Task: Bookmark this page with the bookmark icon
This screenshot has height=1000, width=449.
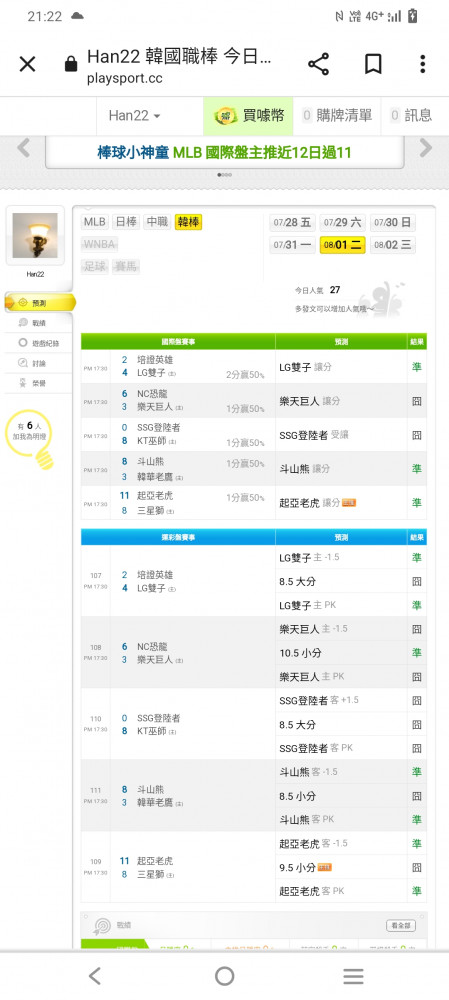Action: 373,64
